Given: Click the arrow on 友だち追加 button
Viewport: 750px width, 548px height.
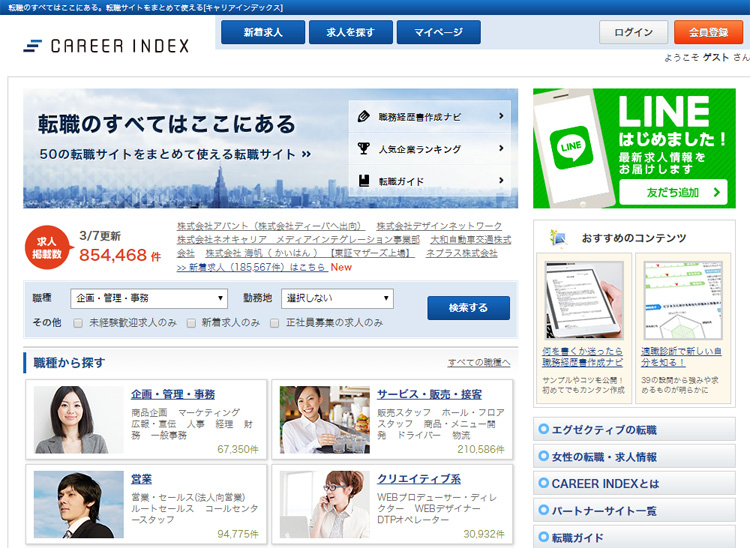Looking at the screenshot, I should tap(716, 192).
